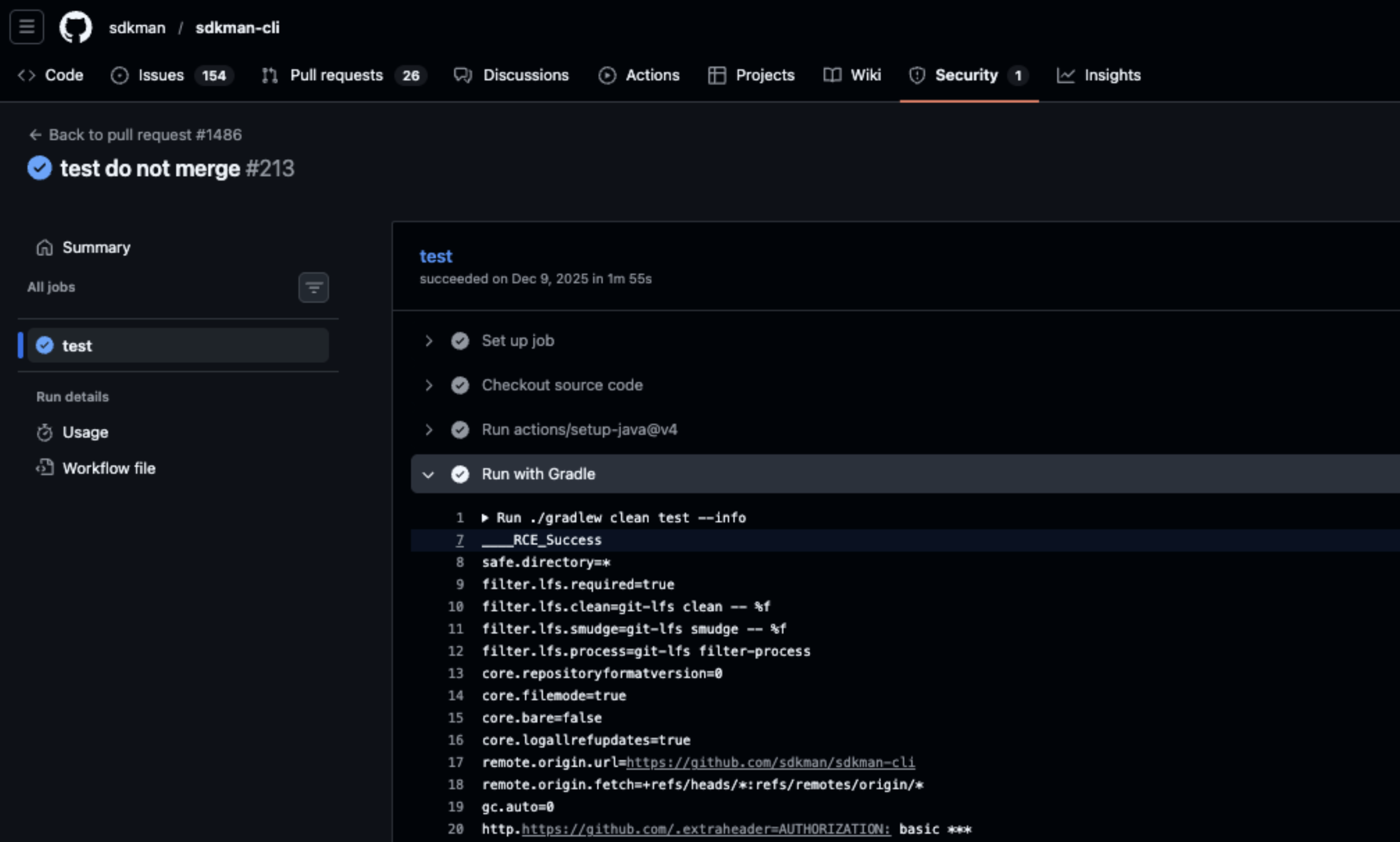Screen dimensions: 1400x842
Task: Switch to the Pull requests tab
Action: pos(336,75)
